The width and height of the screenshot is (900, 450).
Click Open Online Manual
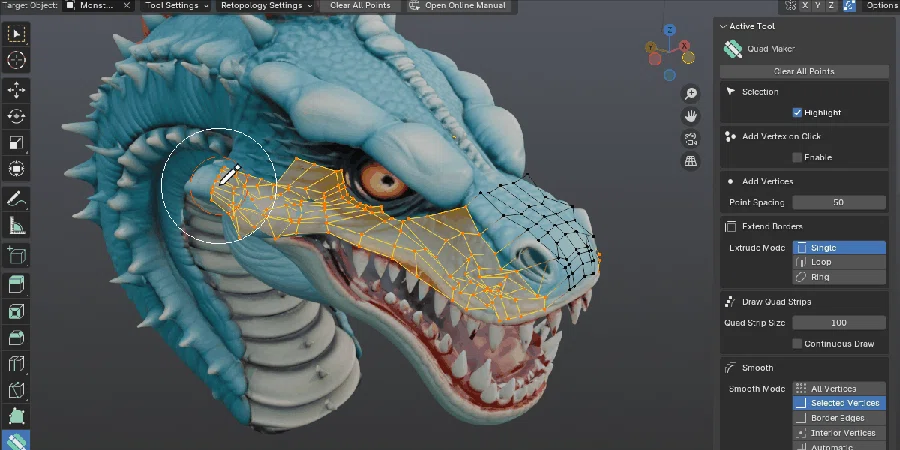(457, 5)
